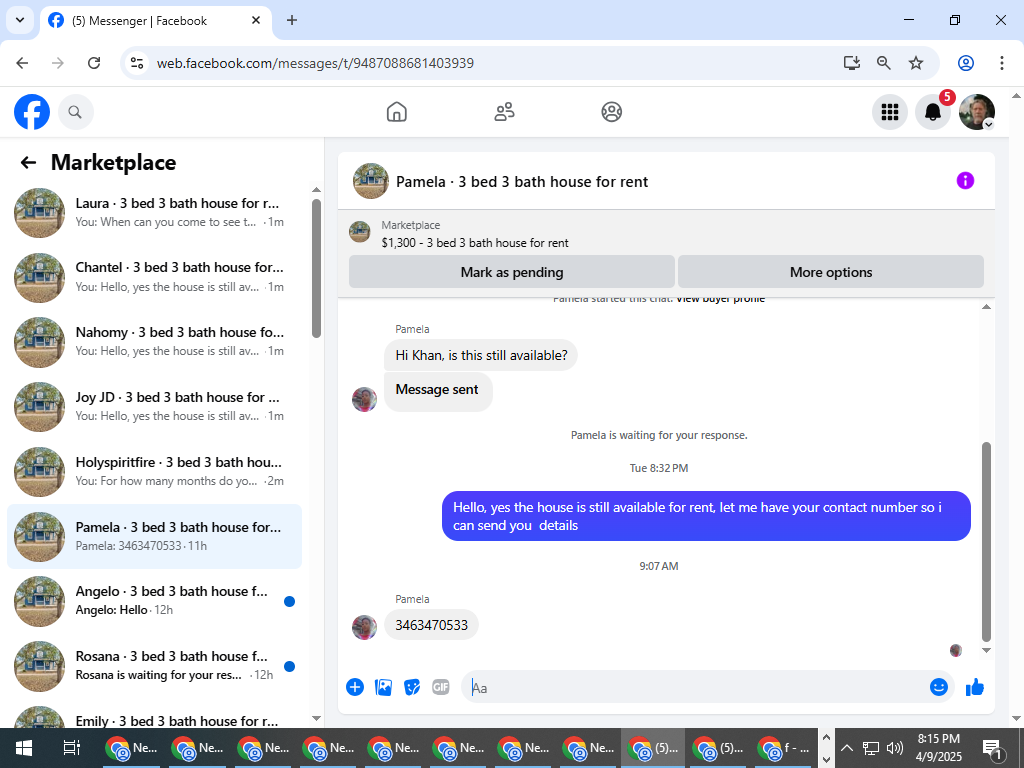Open the Facebook search icon
Image resolution: width=1024 pixels, height=768 pixels.
tap(76, 112)
